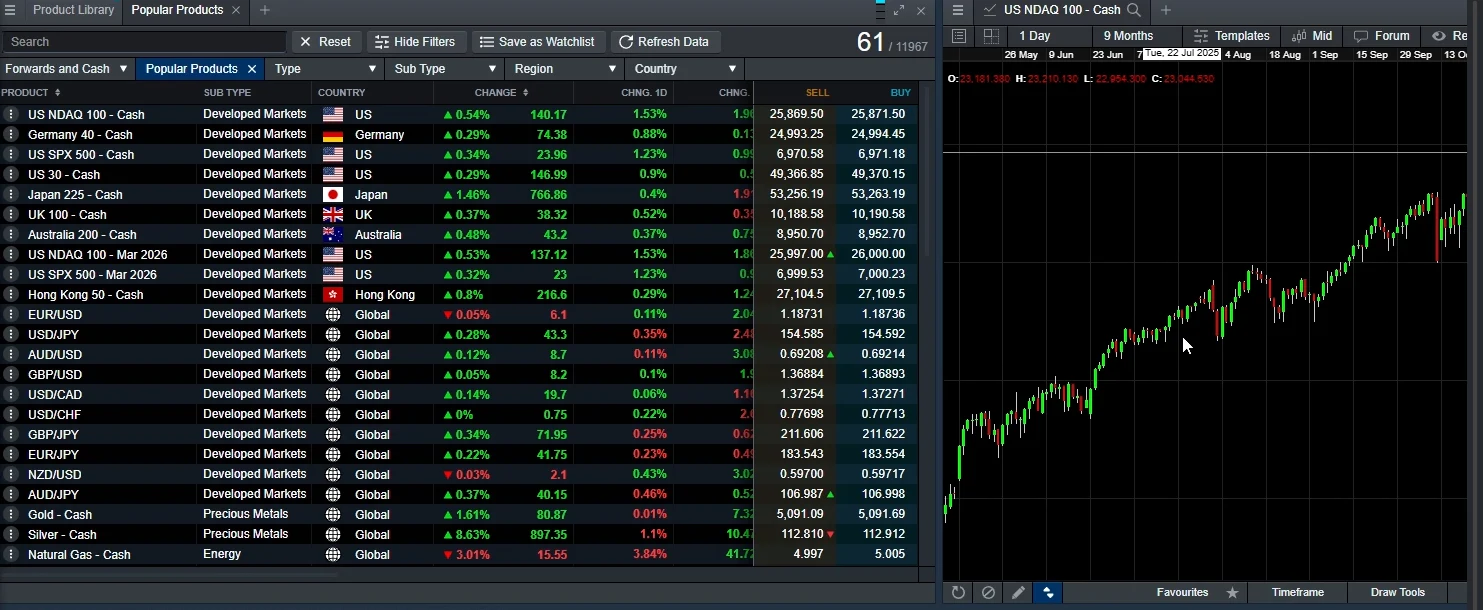Viewport: 1483px width, 610px height.
Task: Expand the product panel with arrows icon
Action: (899, 10)
